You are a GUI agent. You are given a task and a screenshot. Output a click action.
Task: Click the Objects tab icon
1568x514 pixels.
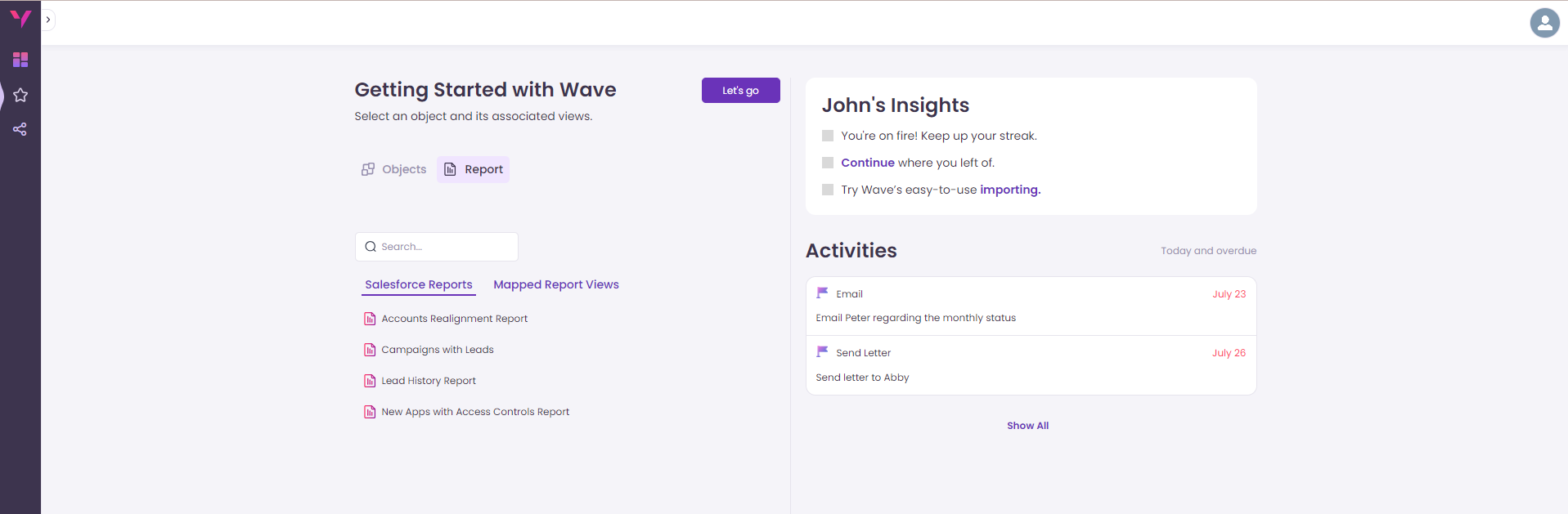click(368, 169)
